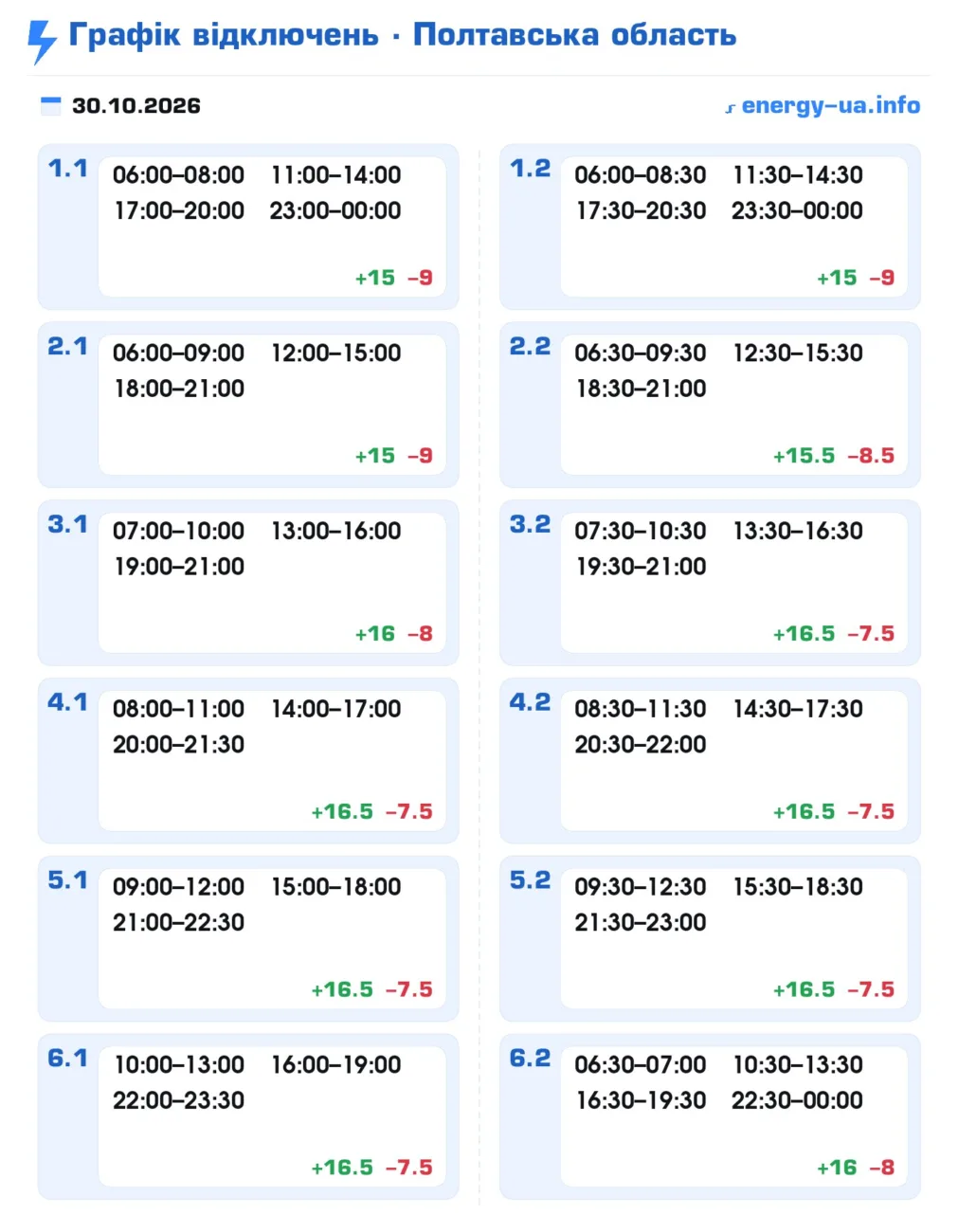Screen dimensions: 958x1232
Task: Click the -8 red value in group 6.2
Action: [882, 1168]
